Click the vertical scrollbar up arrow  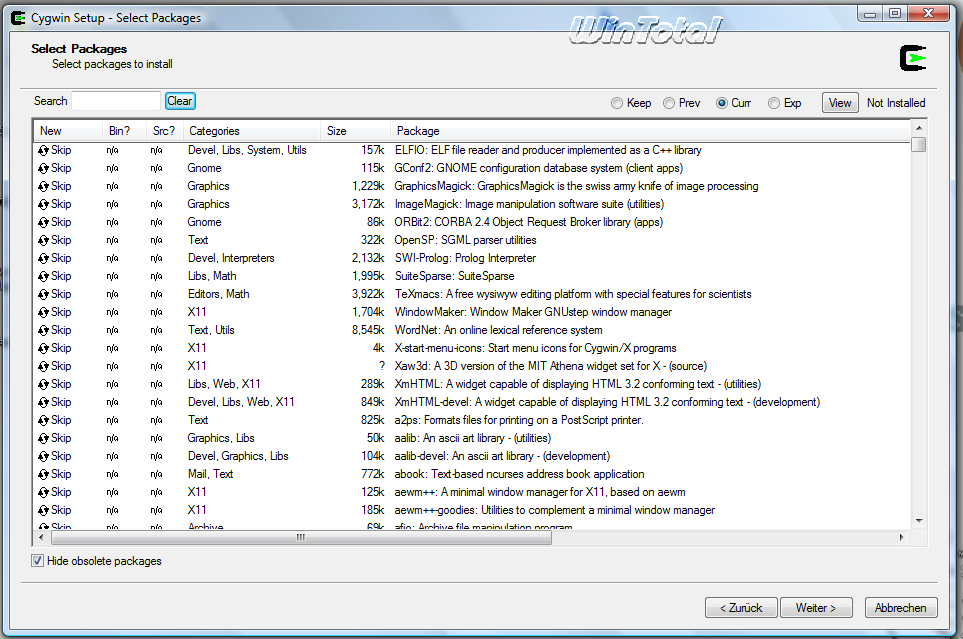(x=919, y=128)
